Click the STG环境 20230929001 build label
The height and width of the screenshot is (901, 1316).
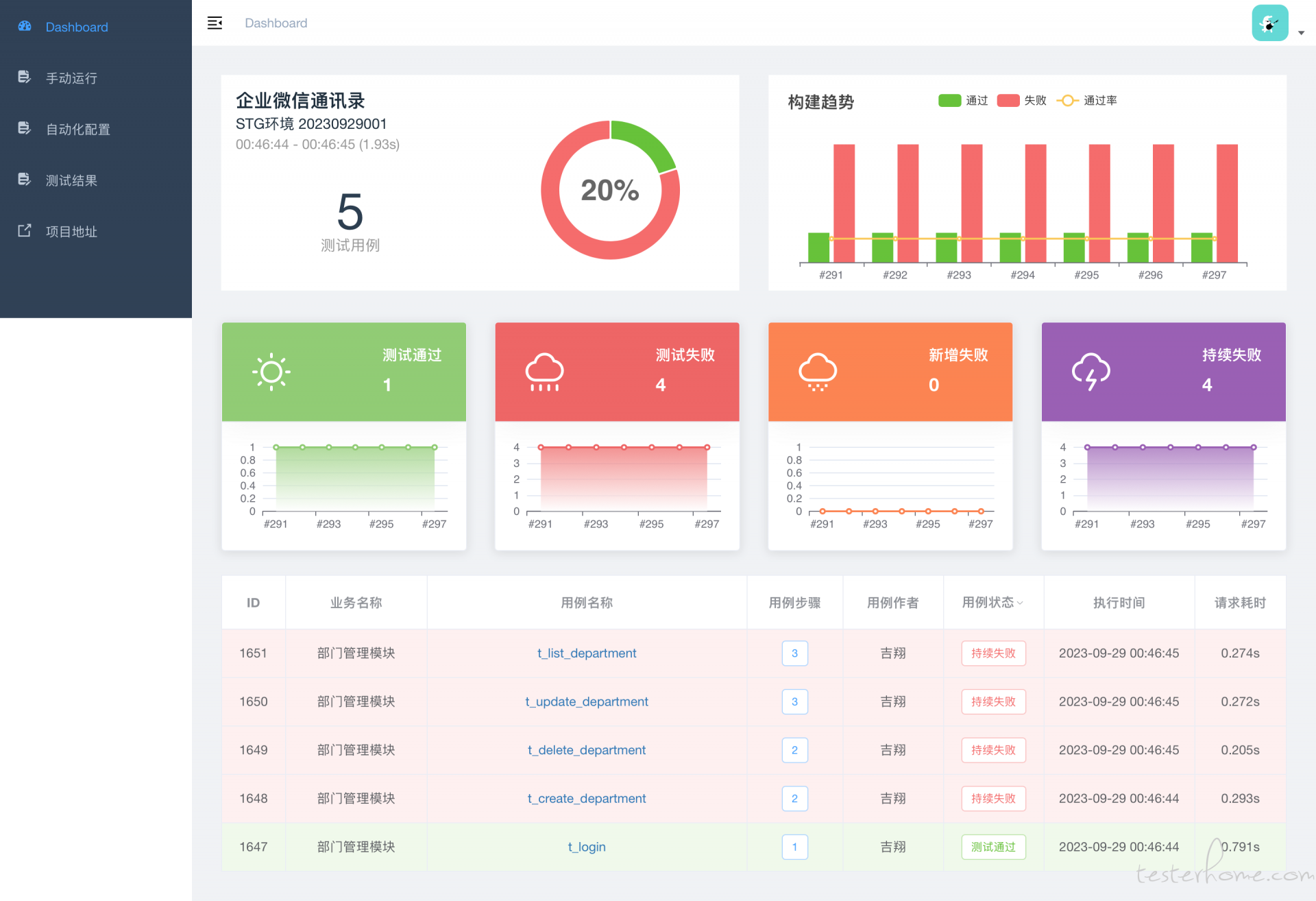tap(311, 124)
